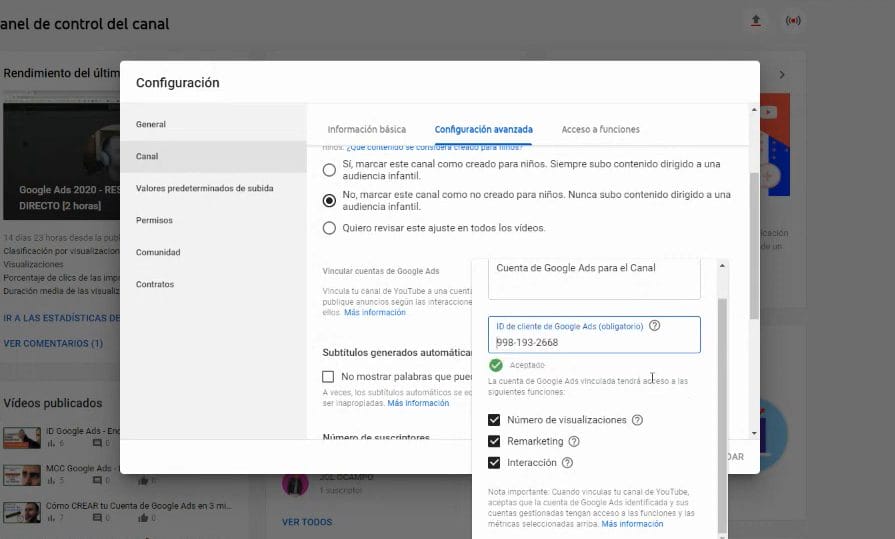The width and height of the screenshot is (895, 539).
Task: Click Más información link under Vincular cuentas
Action: [374, 312]
